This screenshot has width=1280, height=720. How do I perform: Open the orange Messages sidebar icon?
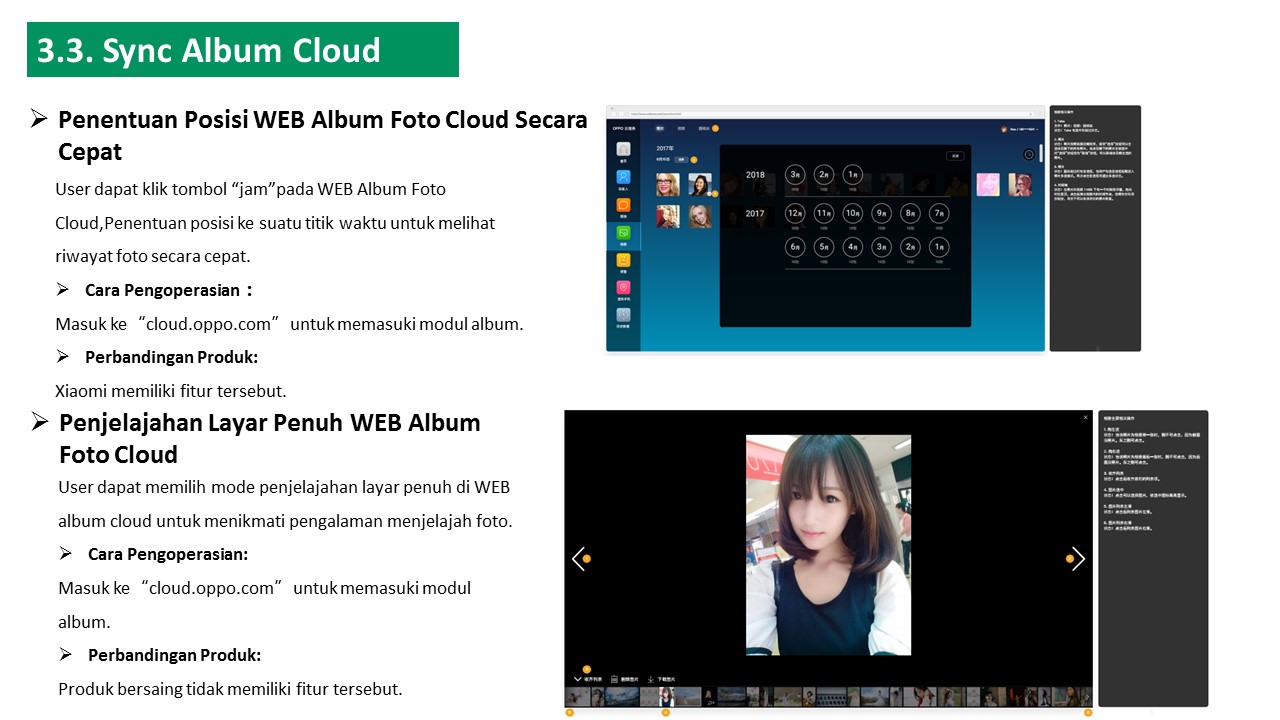623,206
